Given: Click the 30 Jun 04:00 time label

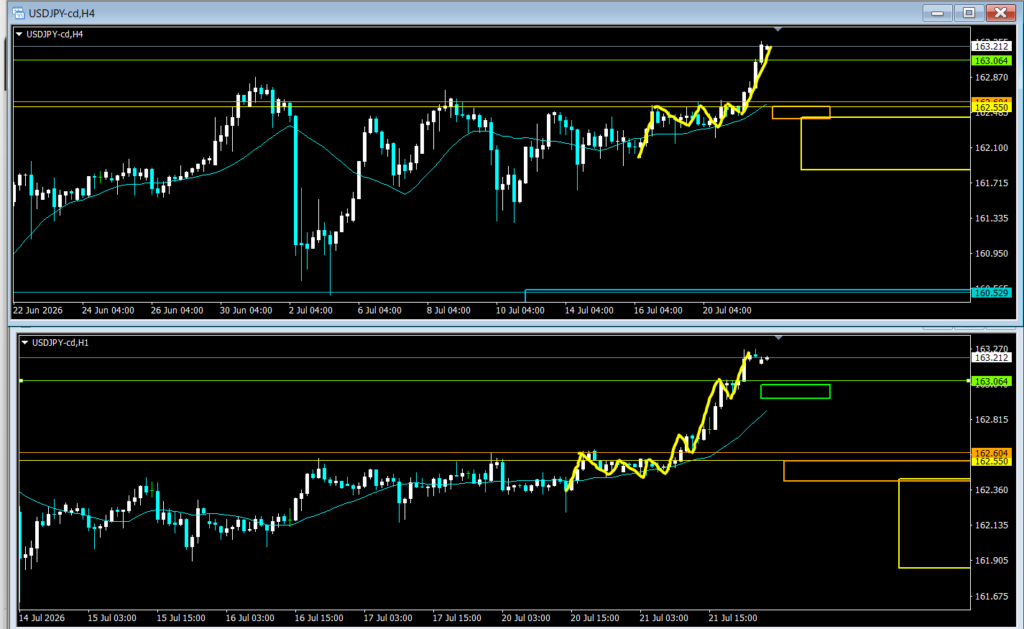Looking at the screenshot, I should coord(246,310).
